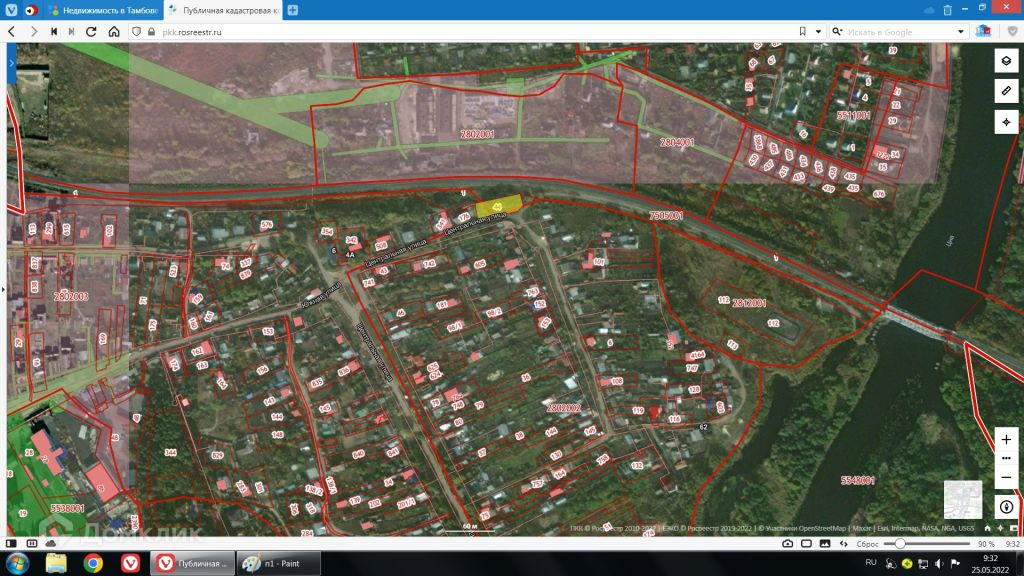Switch to 'Недвижимость в Тамбове' tab
Image resolution: width=1024 pixels, height=576 pixels.
pyautogui.click(x=103, y=10)
